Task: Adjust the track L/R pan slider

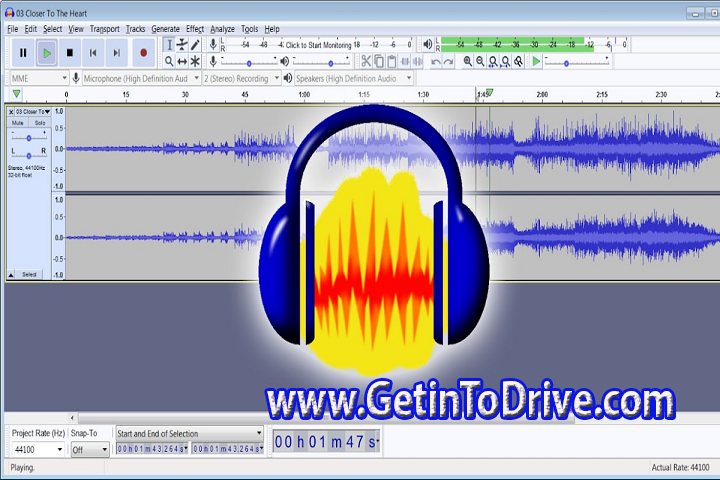Action: point(28,154)
